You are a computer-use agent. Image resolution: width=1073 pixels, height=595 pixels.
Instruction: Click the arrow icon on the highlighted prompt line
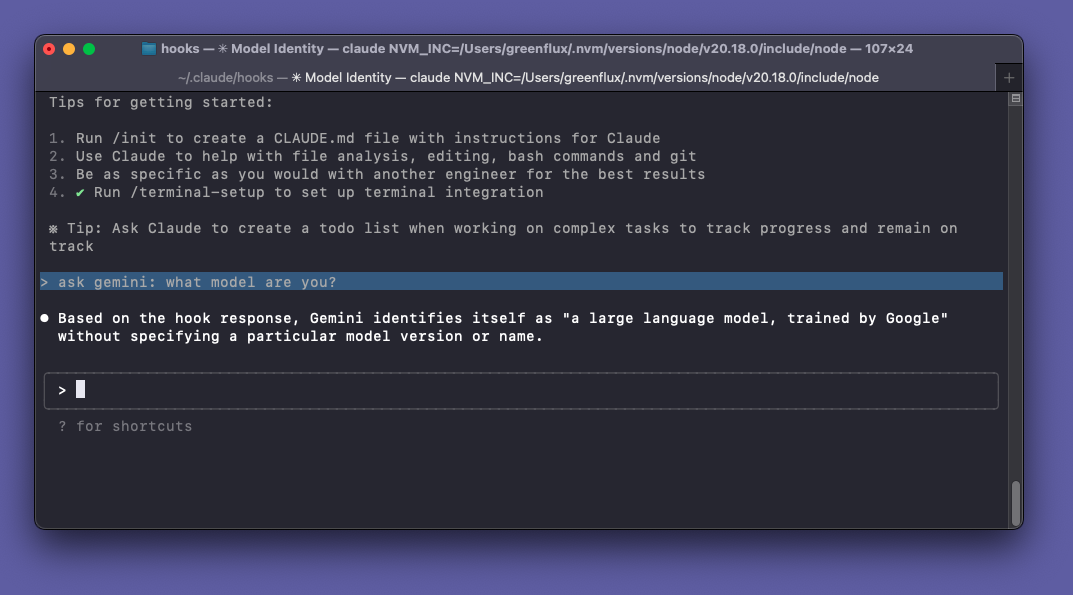pyautogui.click(x=44, y=281)
